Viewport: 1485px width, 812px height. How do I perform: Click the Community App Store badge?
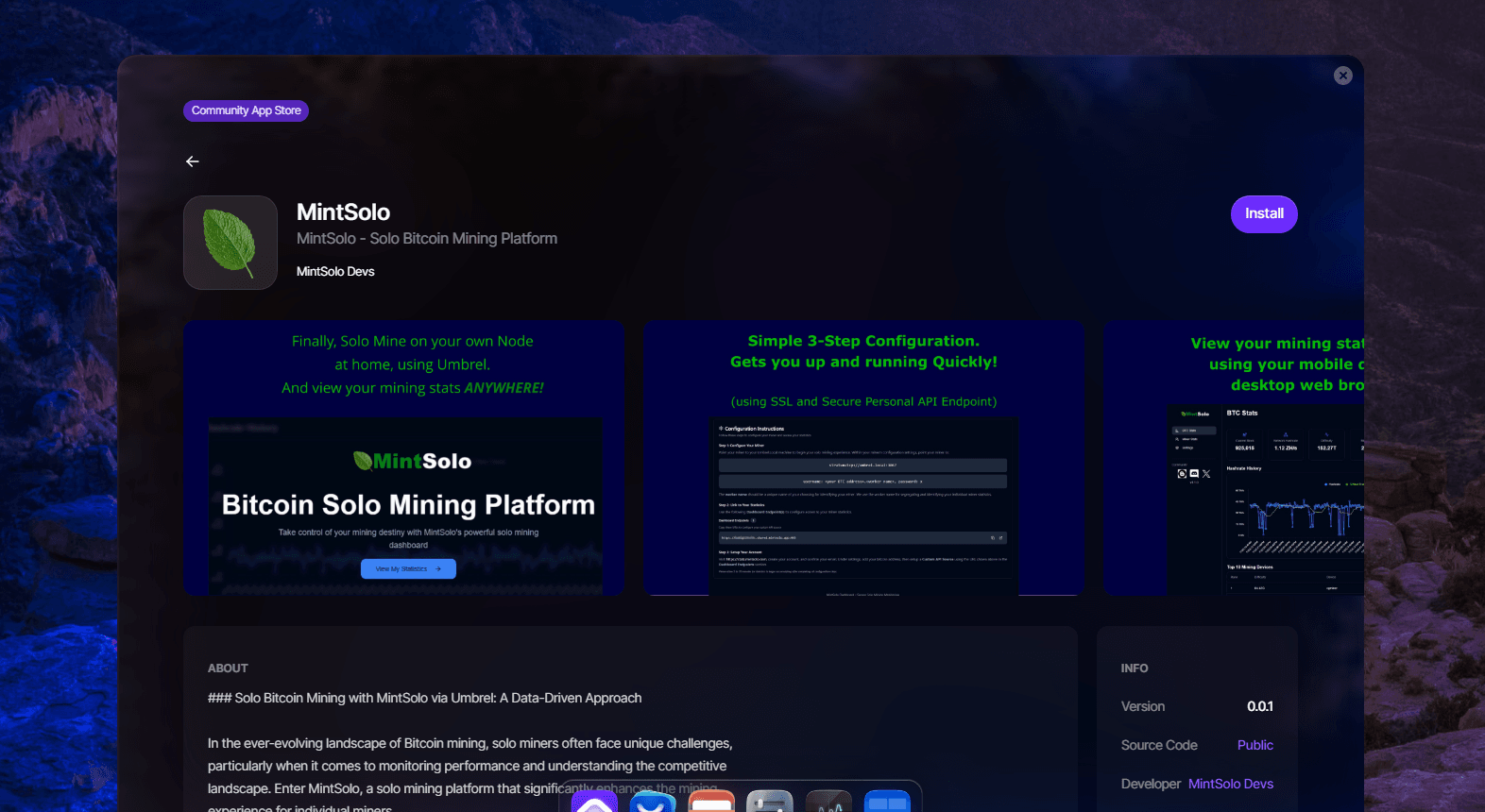click(x=246, y=110)
